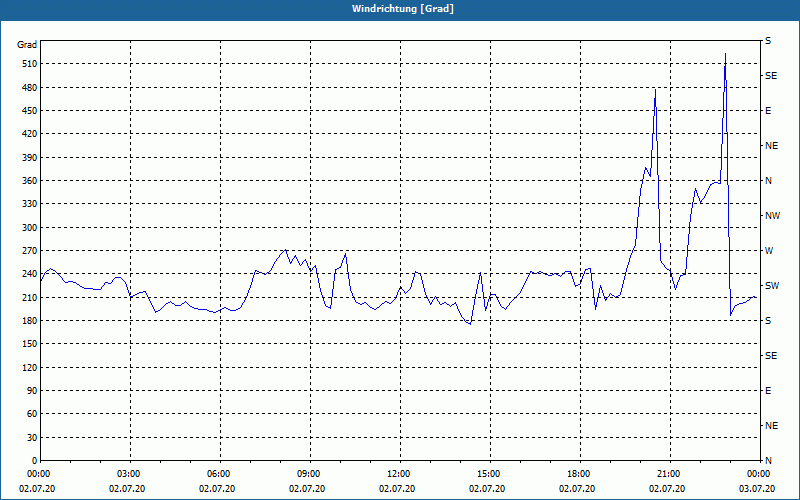Click the SW compass label

click(x=772, y=286)
